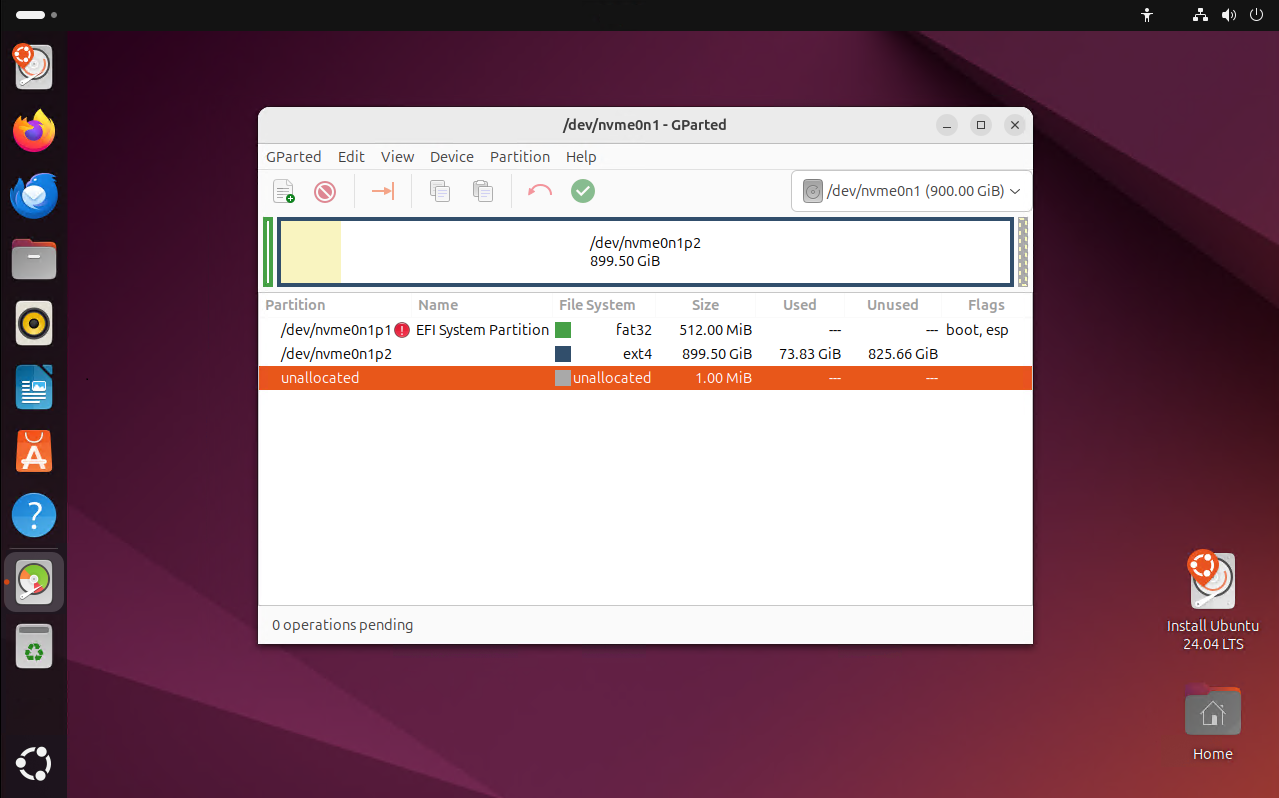Undo the last operation
The image size is (1279, 798).
[x=539, y=191]
